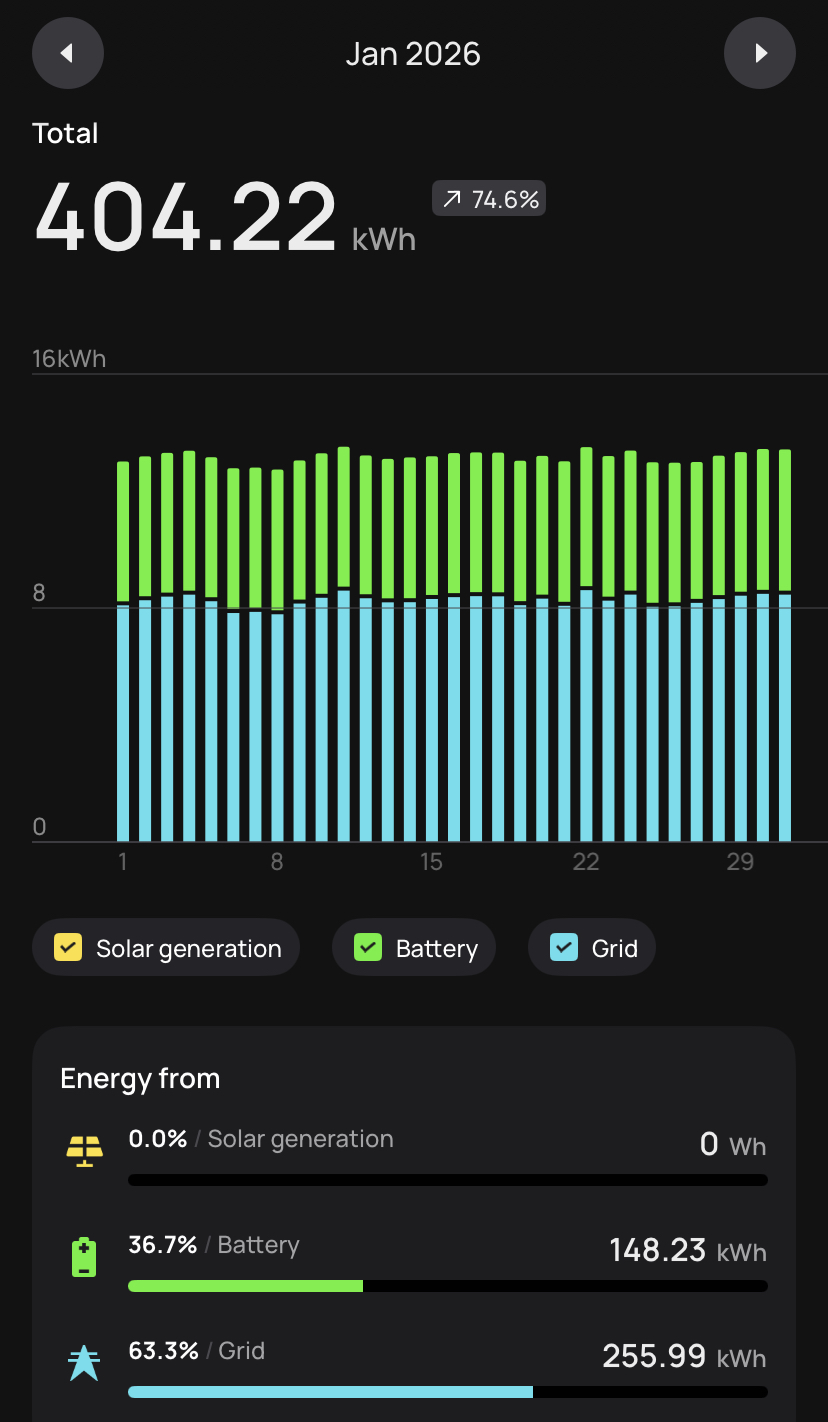Click the blue Grid progress bar

coord(330,1392)
